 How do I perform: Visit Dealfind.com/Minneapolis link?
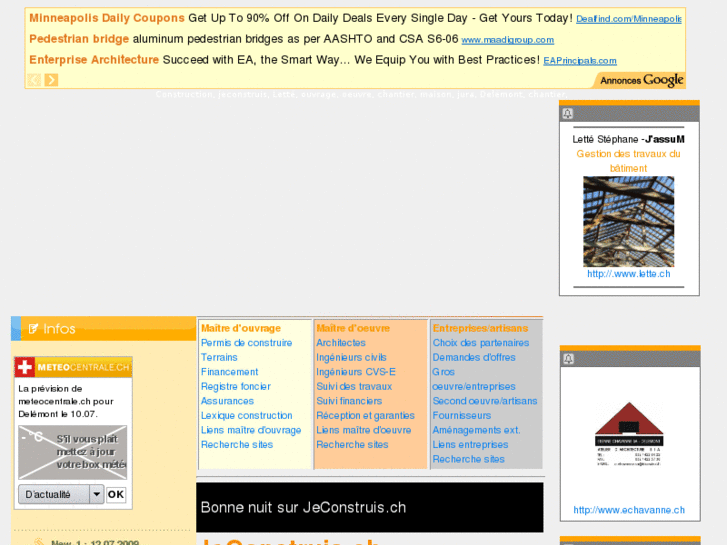click(x=629, y=19)
